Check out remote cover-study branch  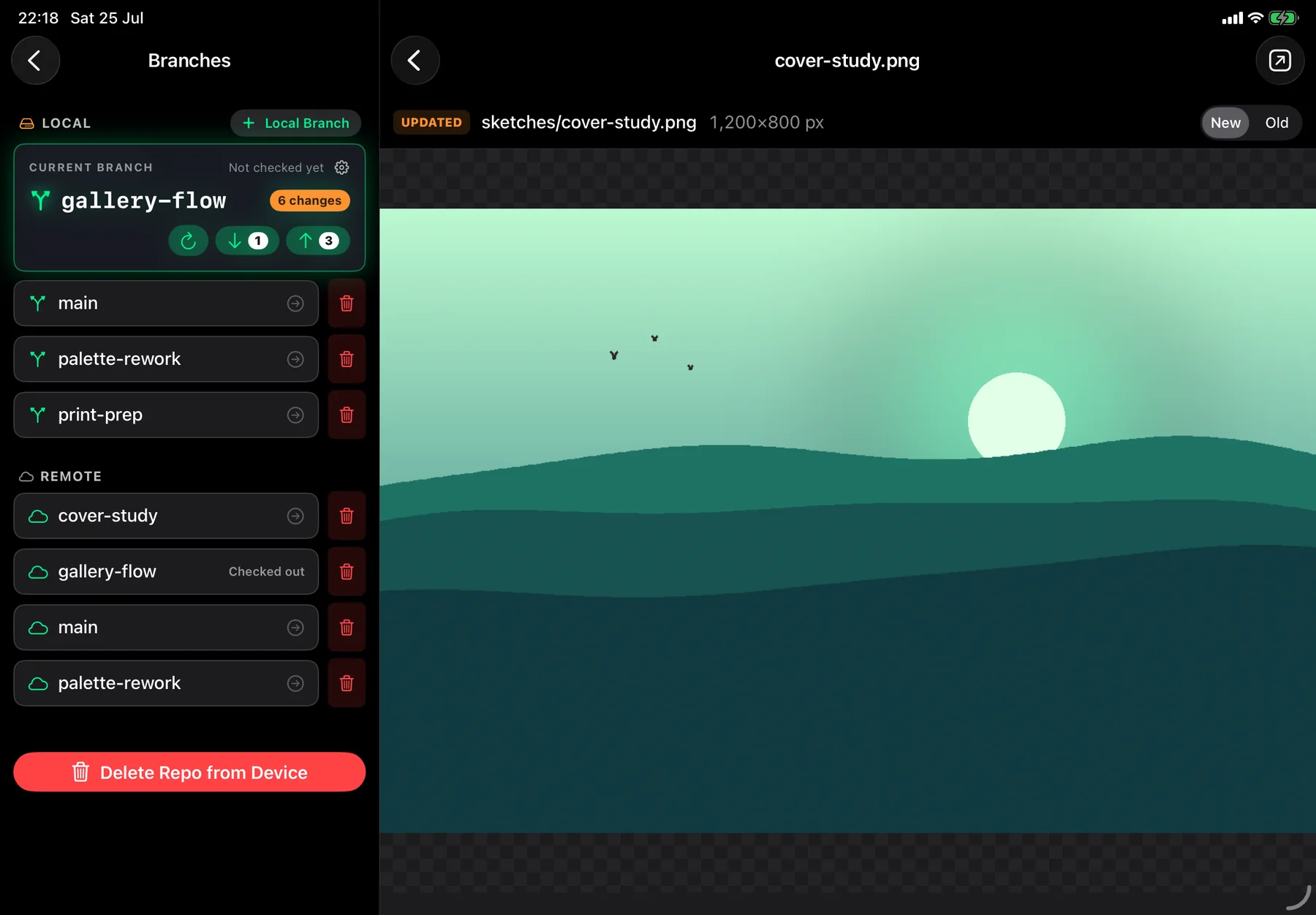pyautogui.click(x=166, y=516)
